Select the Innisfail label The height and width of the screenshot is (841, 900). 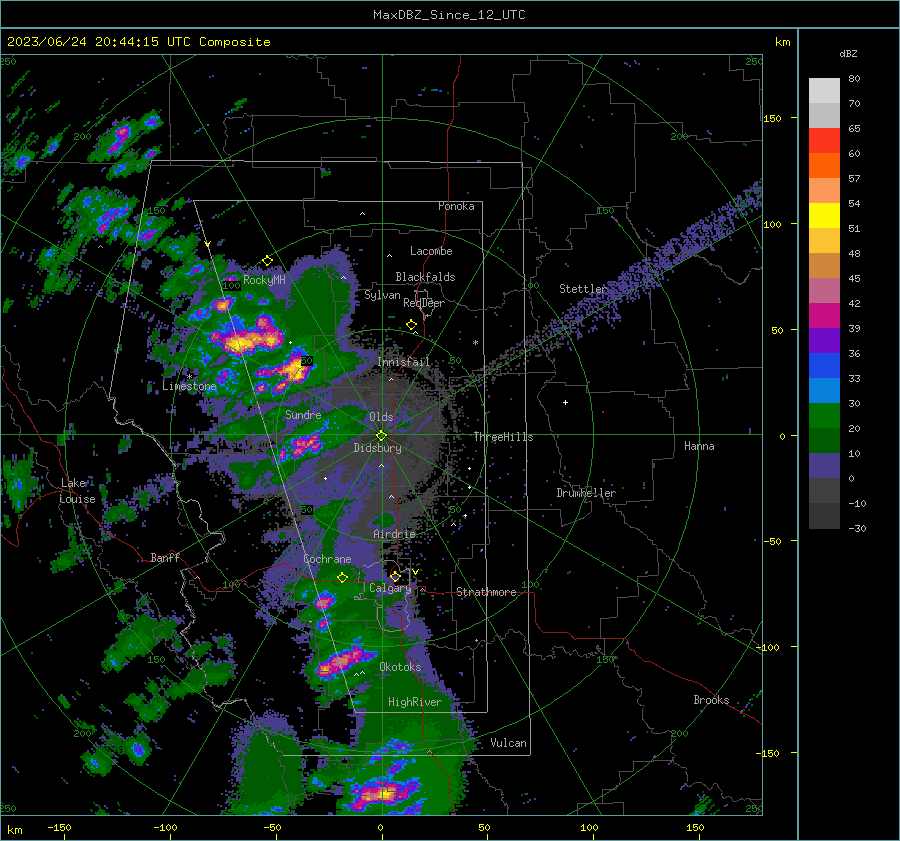click(x=403, y=362)
